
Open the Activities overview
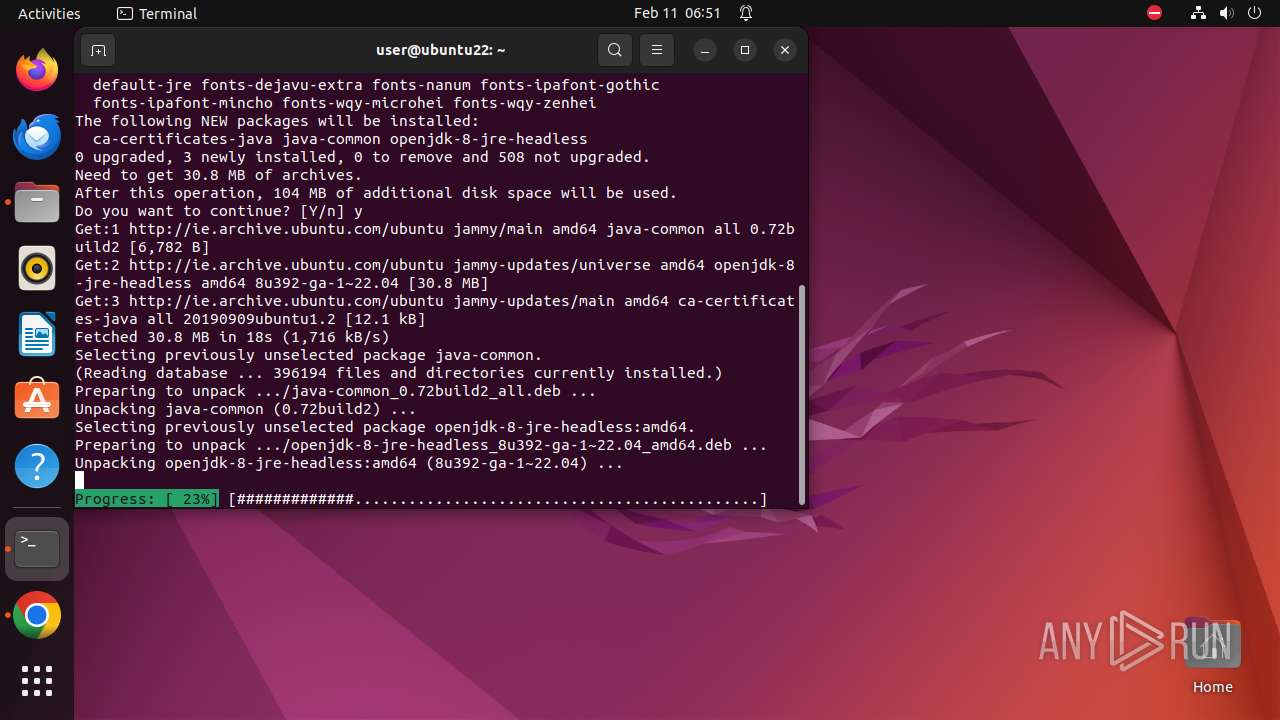49,13
